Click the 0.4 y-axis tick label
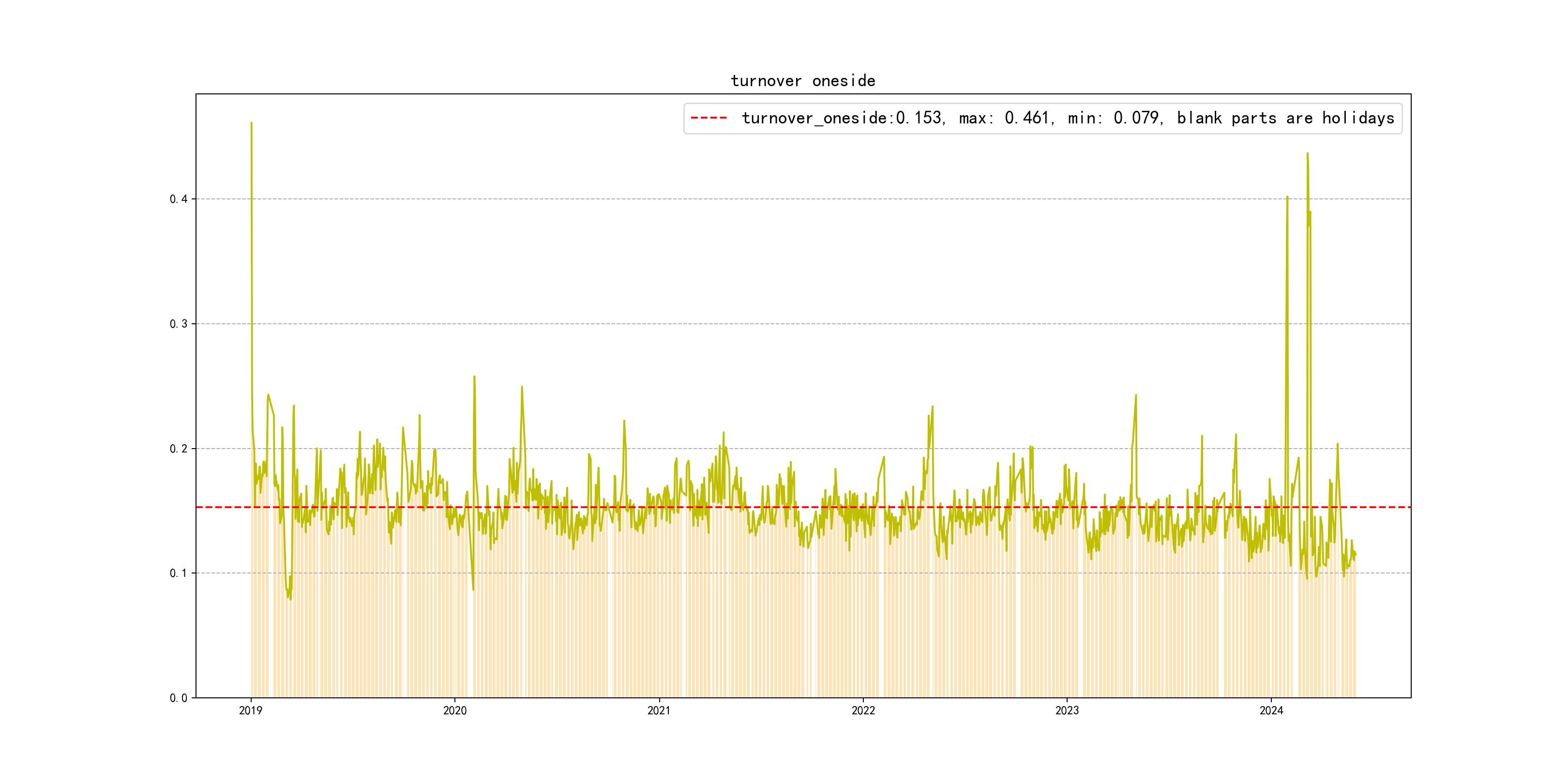 click(x=179, y=199)
